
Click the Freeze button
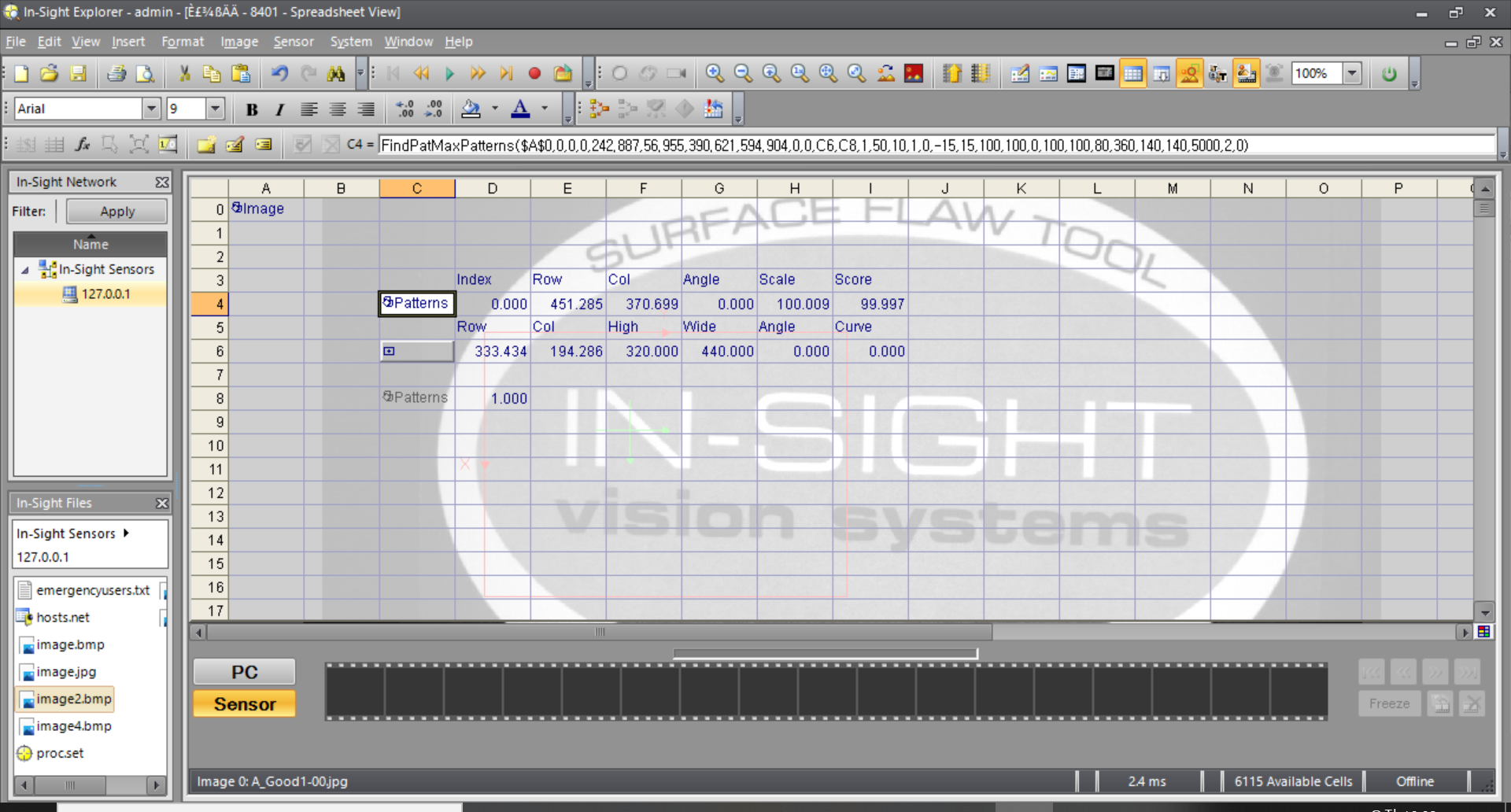click(1389, 703)
